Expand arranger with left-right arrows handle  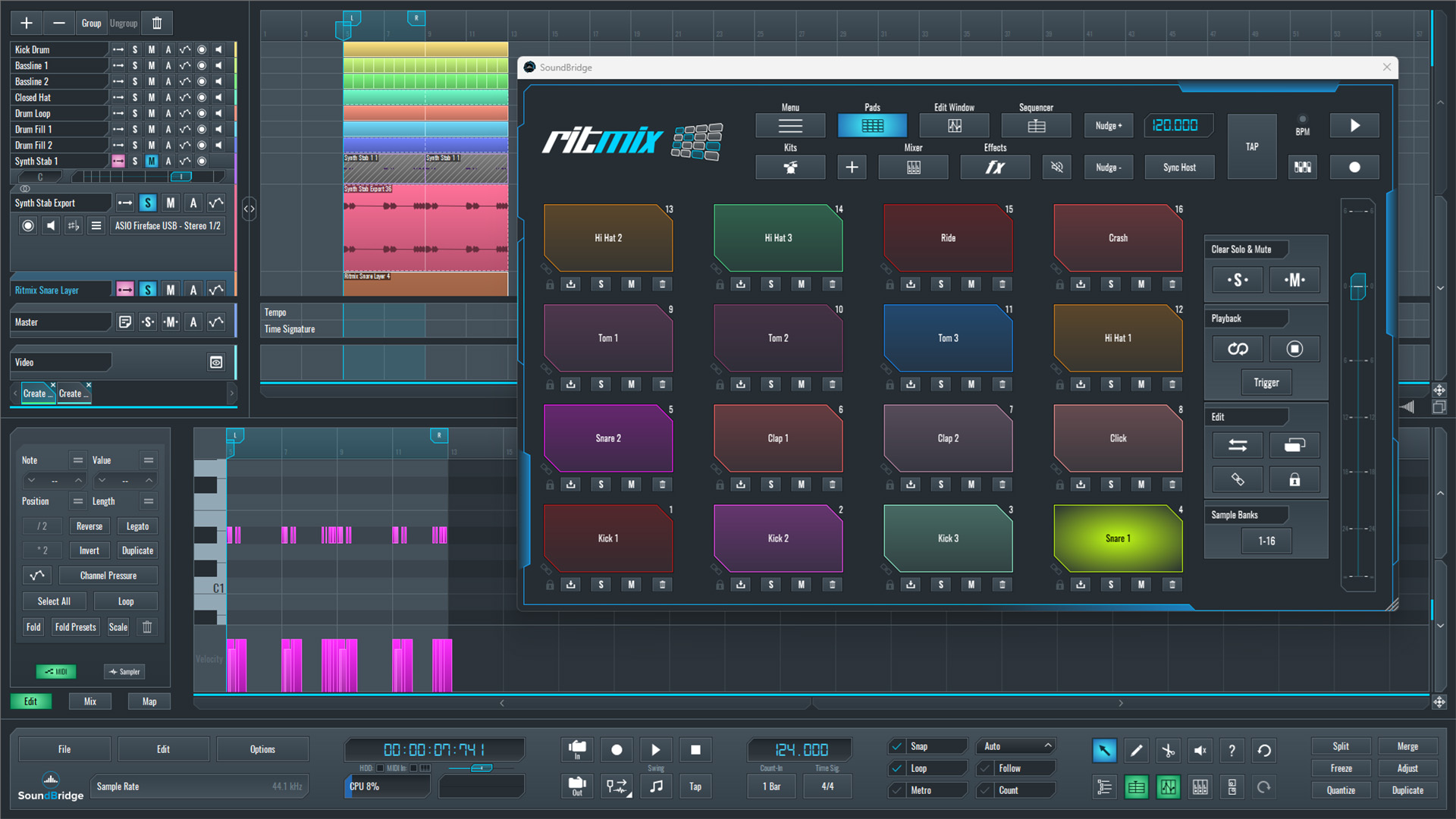[249, 209]
